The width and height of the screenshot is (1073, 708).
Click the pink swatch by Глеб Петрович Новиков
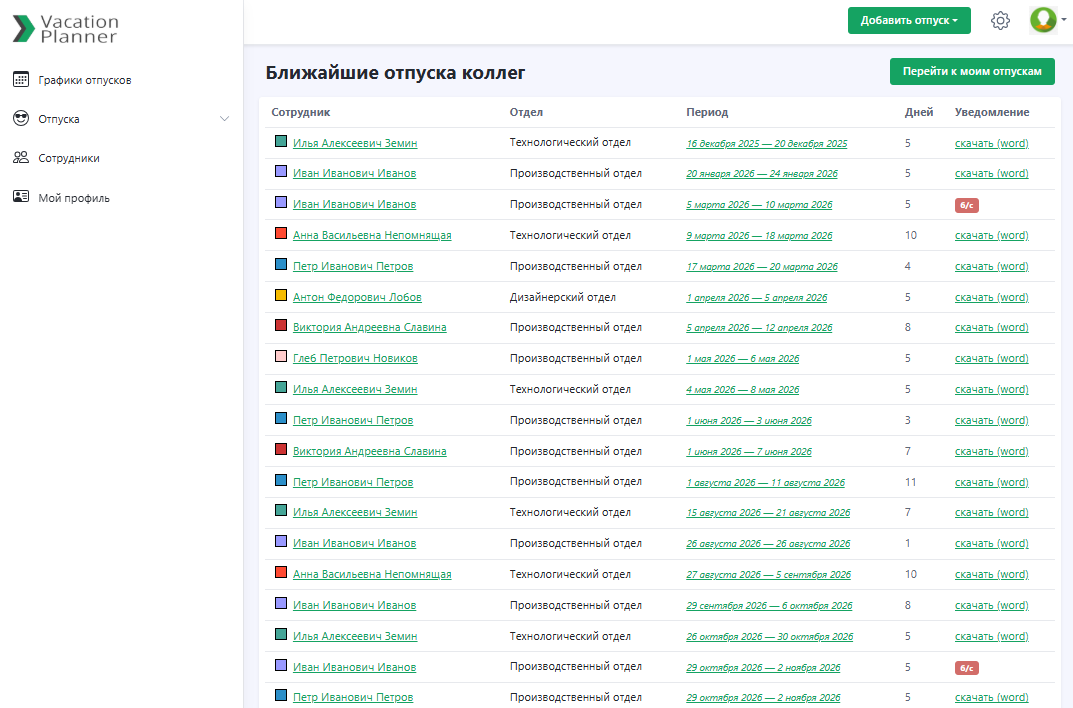281,357
